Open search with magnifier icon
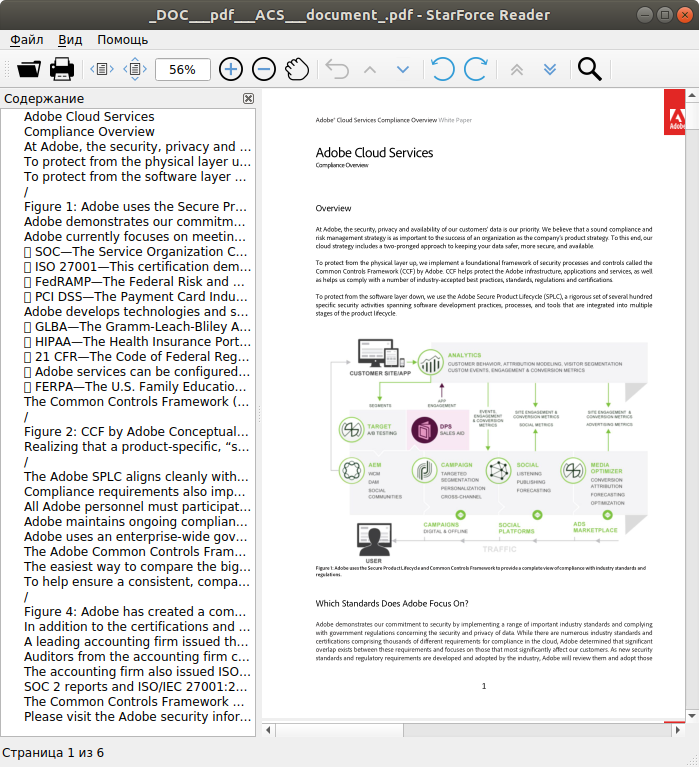The width and height of the screenshot is (699, 767). (589, 69)
